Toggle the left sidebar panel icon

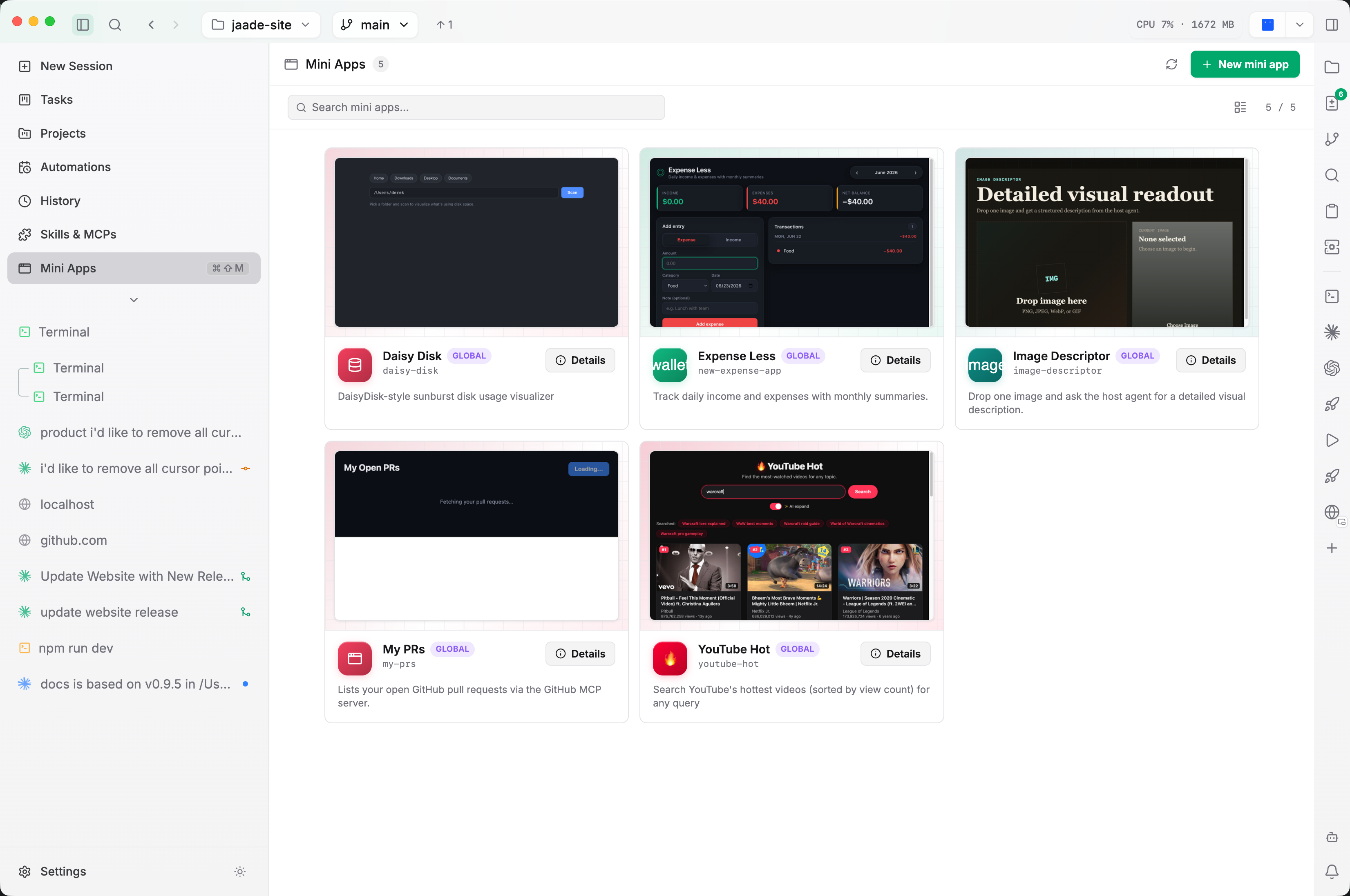[83, 25]
